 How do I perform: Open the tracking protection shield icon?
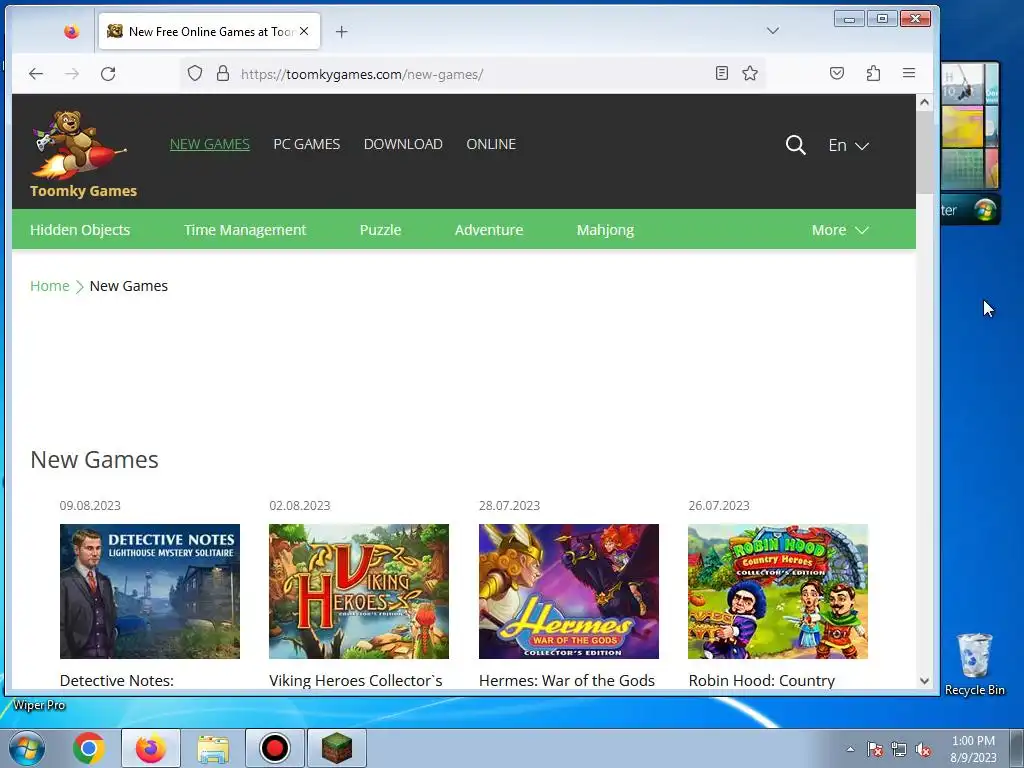(x=195, y=73)
